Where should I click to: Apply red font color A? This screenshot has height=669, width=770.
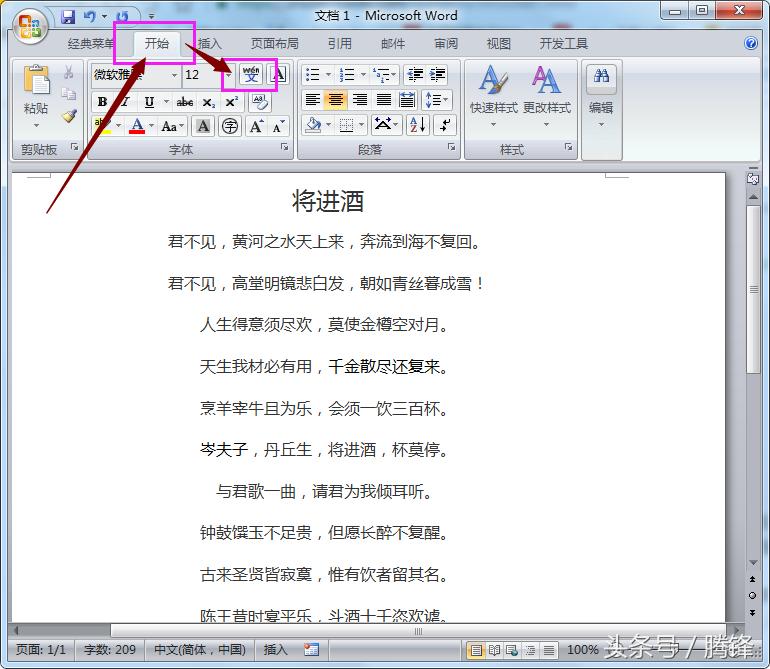click(138, 126)
